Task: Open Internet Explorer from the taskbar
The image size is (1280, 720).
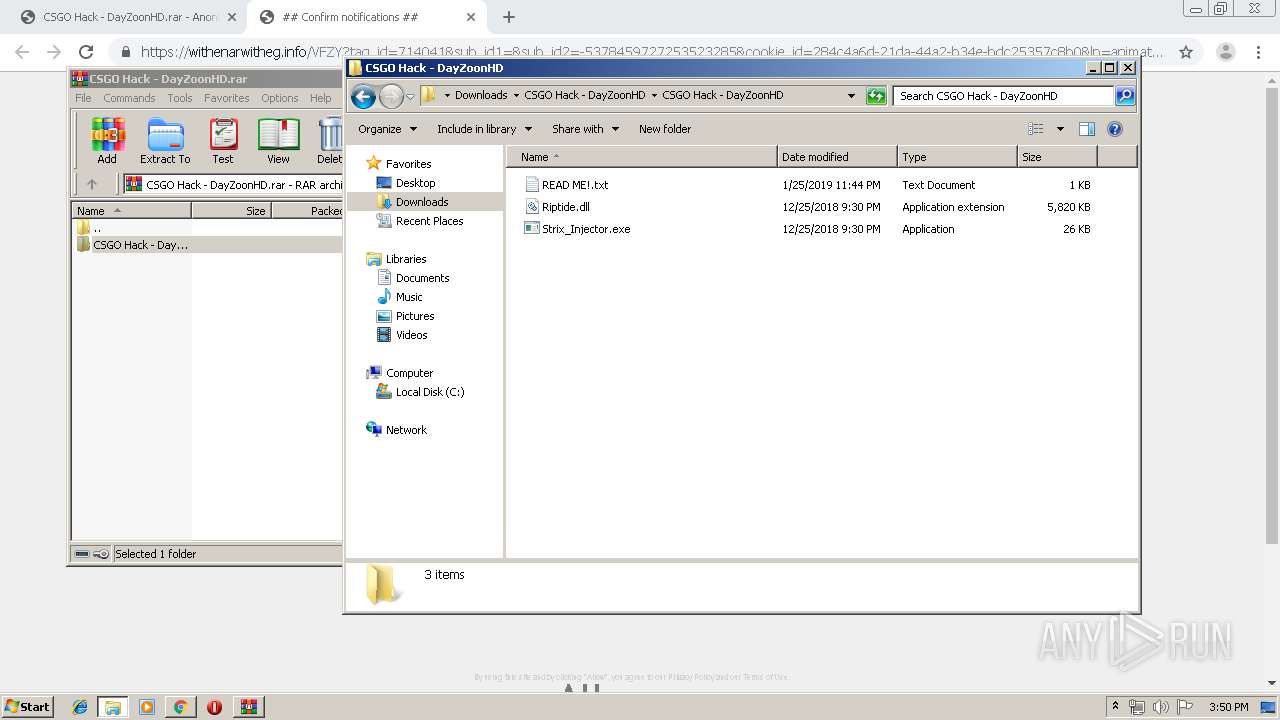Action: [80, 707]
